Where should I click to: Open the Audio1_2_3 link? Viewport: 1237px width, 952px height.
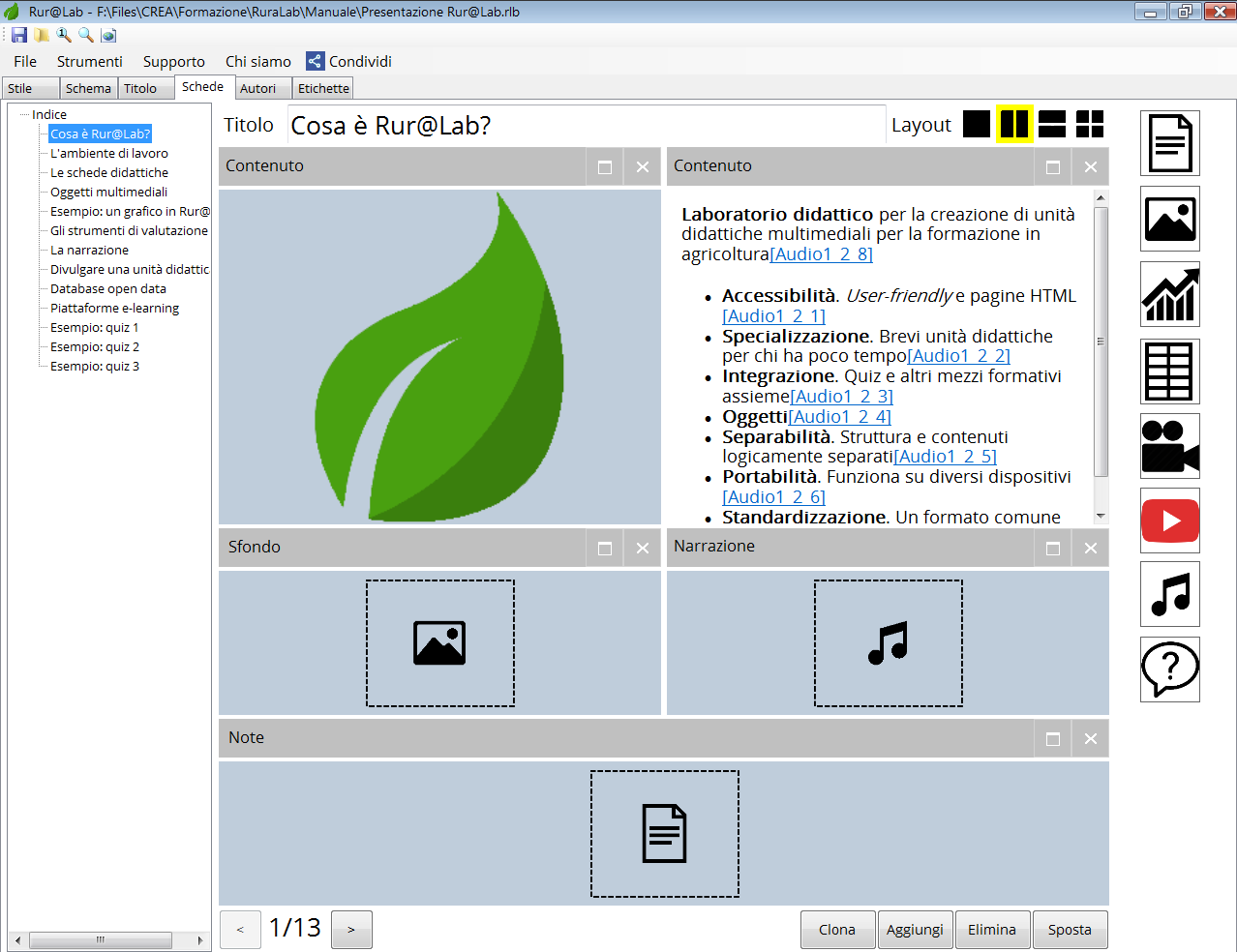[841, 397]
